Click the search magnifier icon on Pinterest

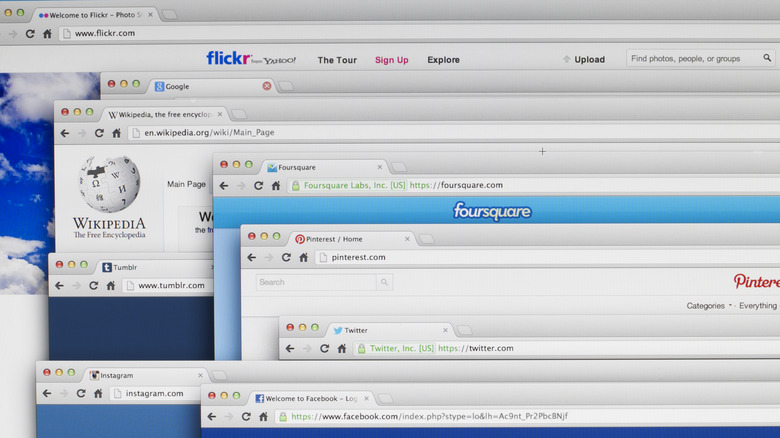click(383, 283)
